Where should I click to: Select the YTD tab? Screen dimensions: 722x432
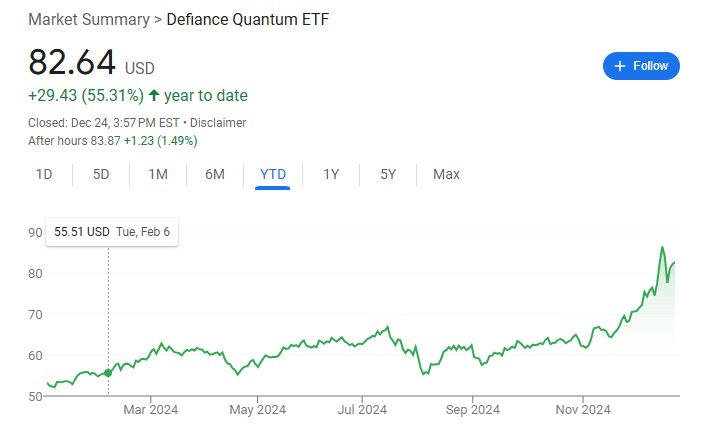(x=273, y=174)
